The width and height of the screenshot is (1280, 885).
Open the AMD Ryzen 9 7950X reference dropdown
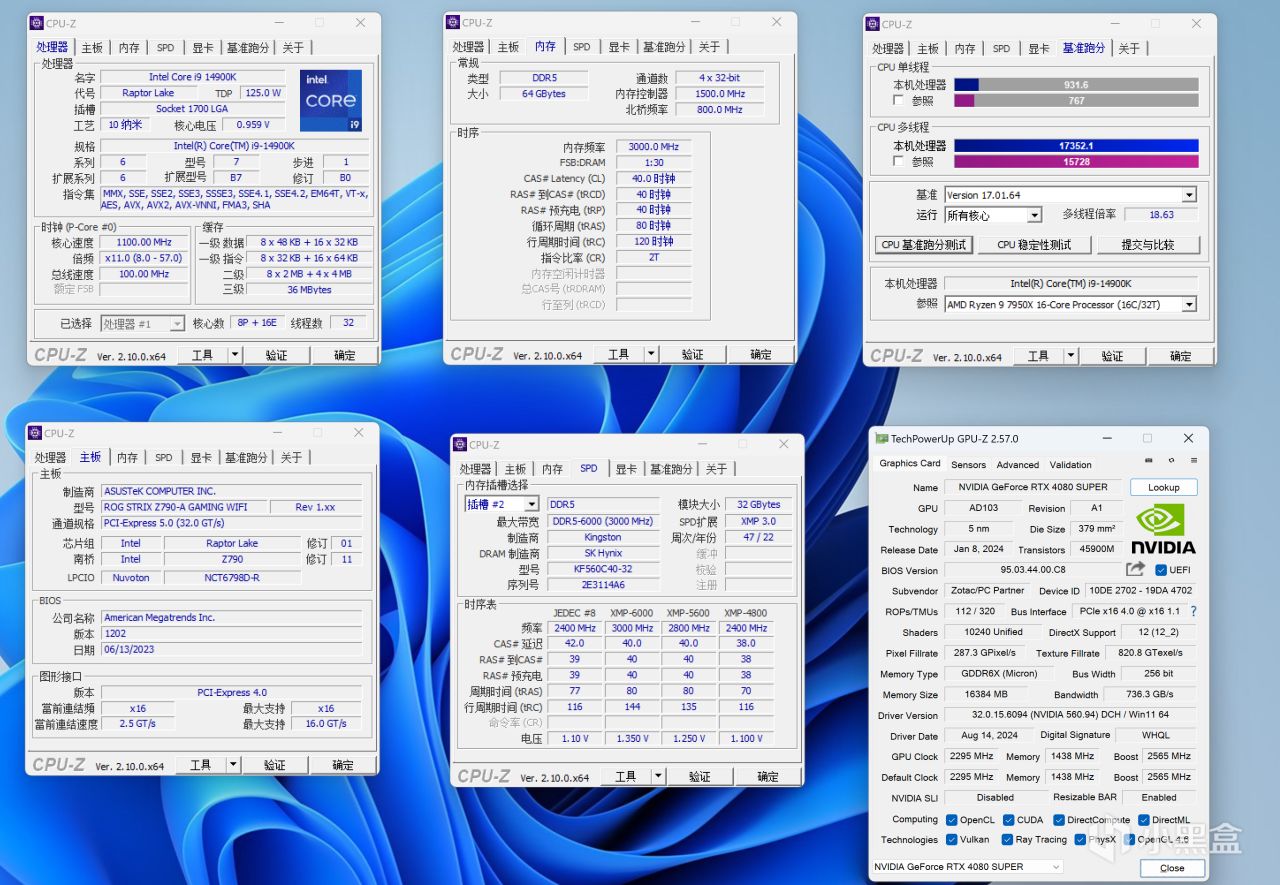[1189, 305]
